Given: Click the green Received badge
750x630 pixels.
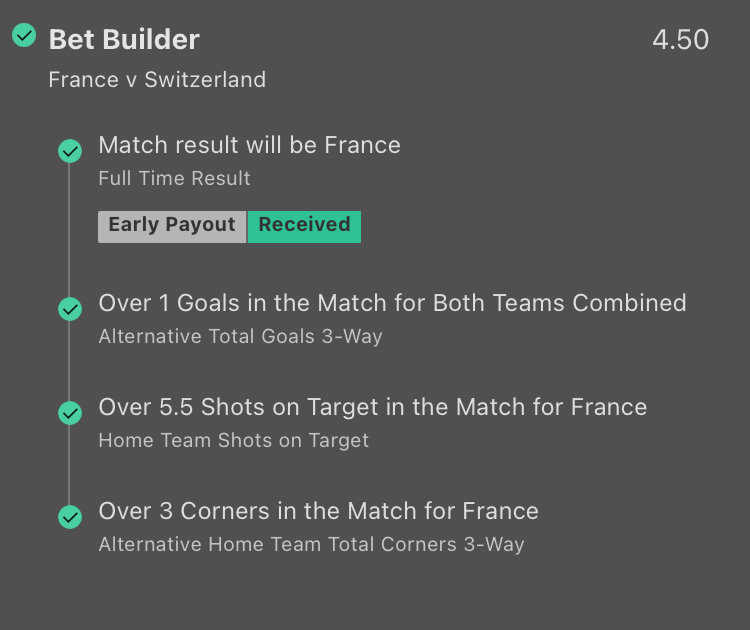Looking at the screenshot, I should pos(304,225).
